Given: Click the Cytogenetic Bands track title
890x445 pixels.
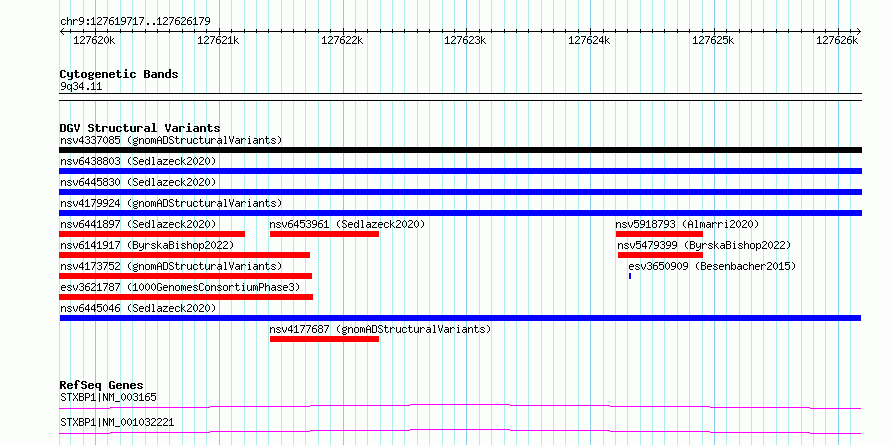Looking at the screenshot, I should [x=119, y=74].
